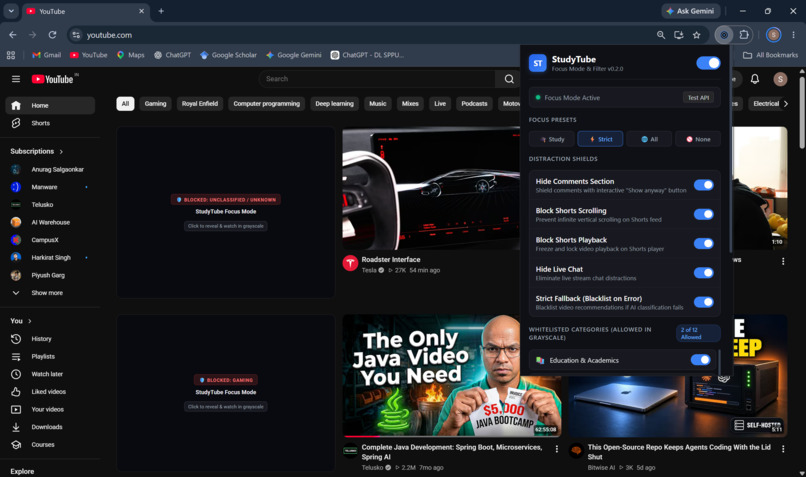This screenshot has width=806, height=477.
Task: Select the None focus preset
Action: click(698, 139)
